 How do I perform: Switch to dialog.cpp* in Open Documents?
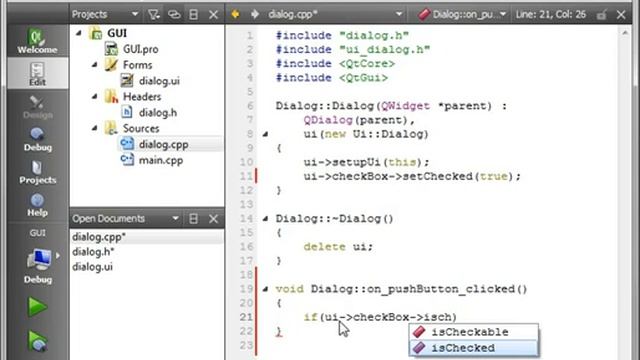147,237
